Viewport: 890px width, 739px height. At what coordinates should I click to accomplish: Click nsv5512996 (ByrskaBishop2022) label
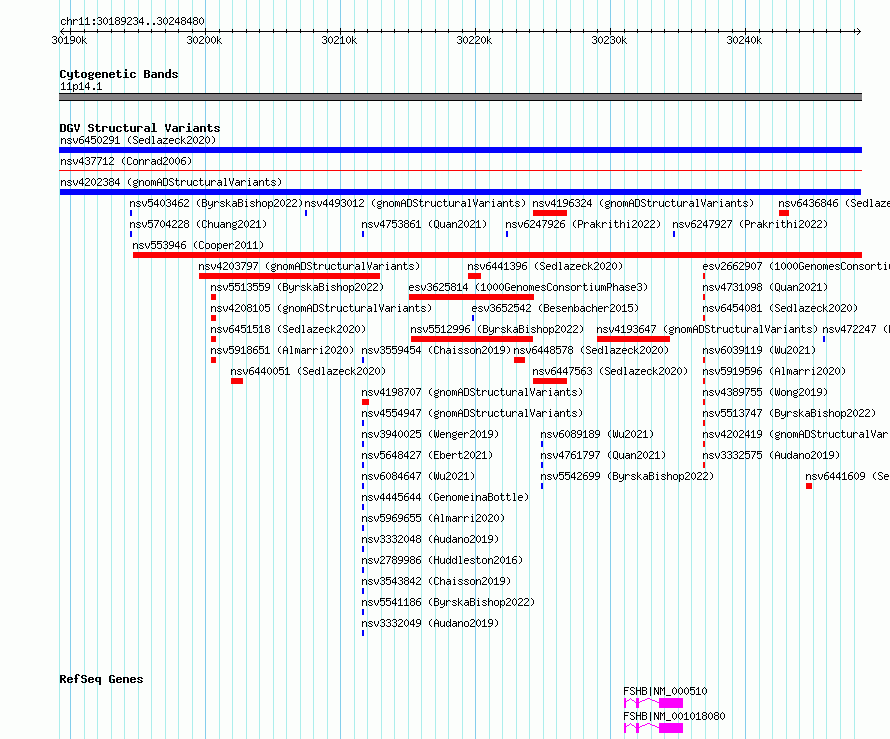coord(497,329)
